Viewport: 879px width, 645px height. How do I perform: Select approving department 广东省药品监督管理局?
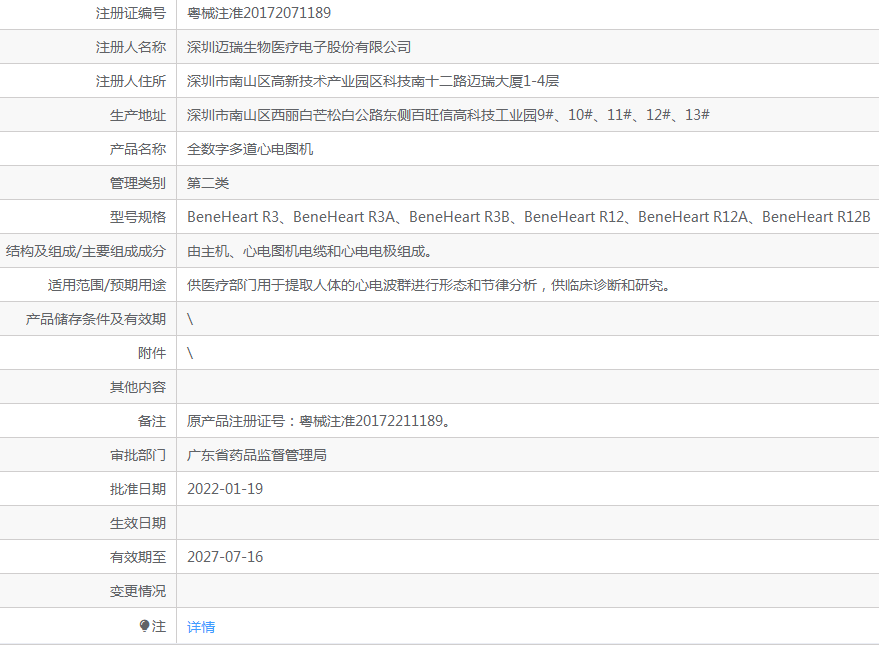[x=257, y=455]
